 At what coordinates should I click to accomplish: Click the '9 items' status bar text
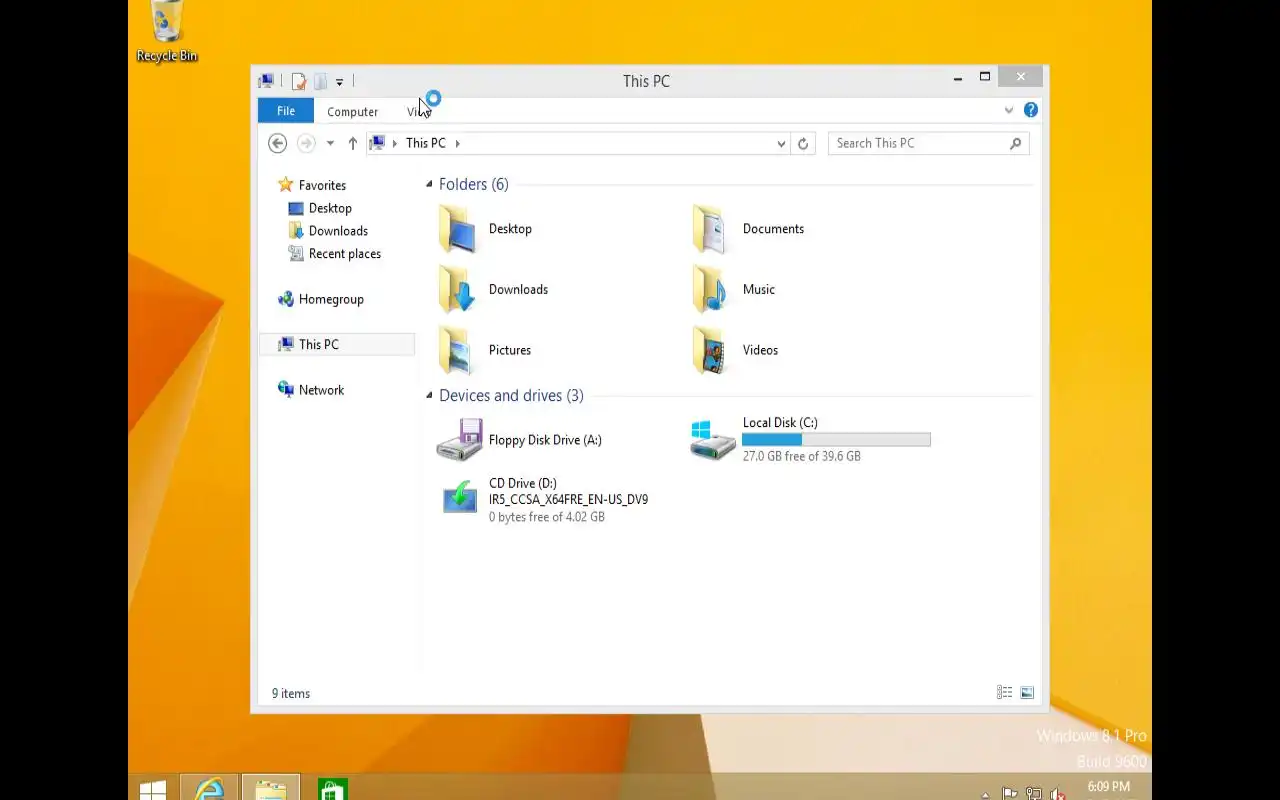click(x=291, y=694)
